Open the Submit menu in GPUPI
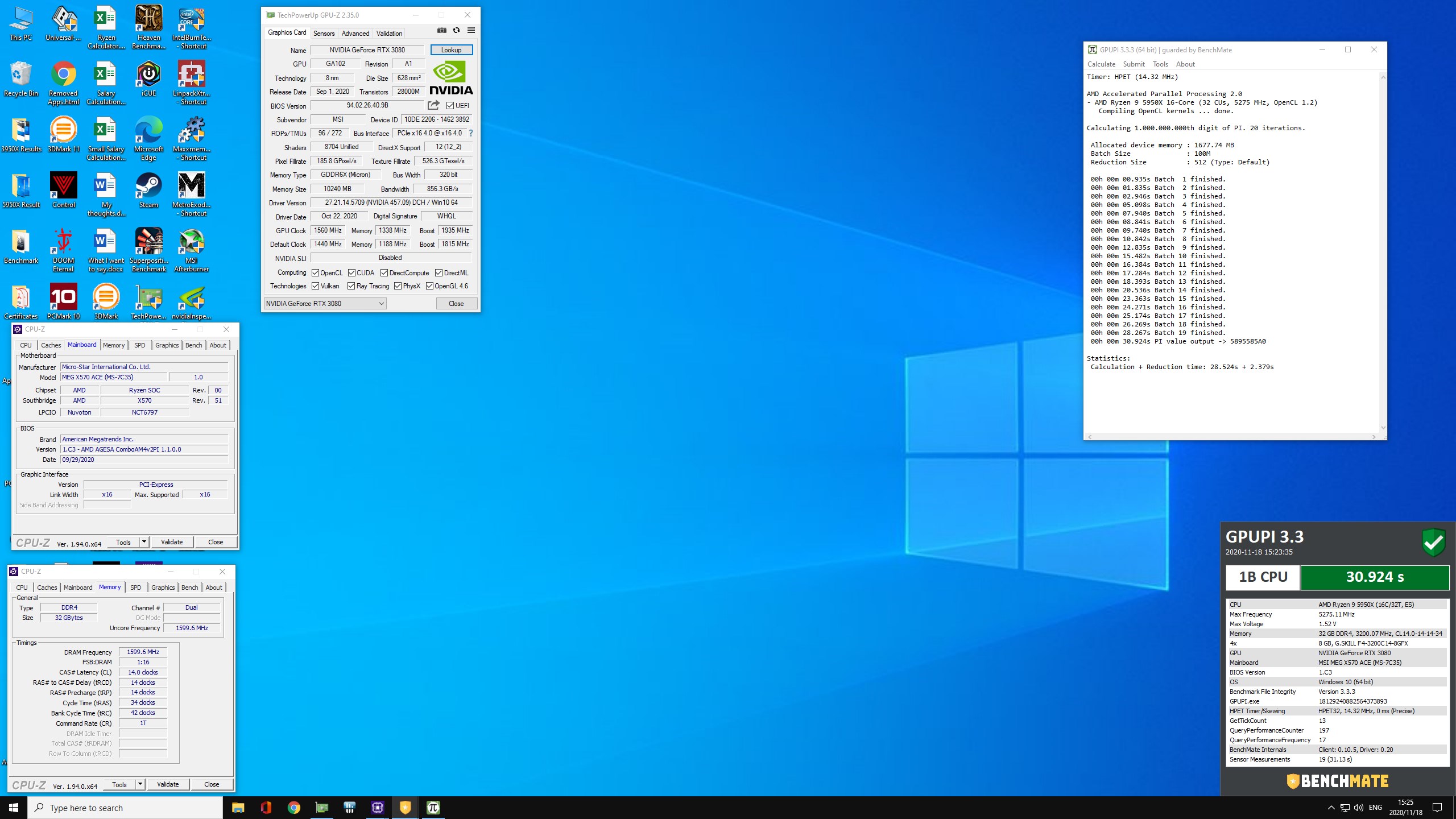 (1134, 64)
